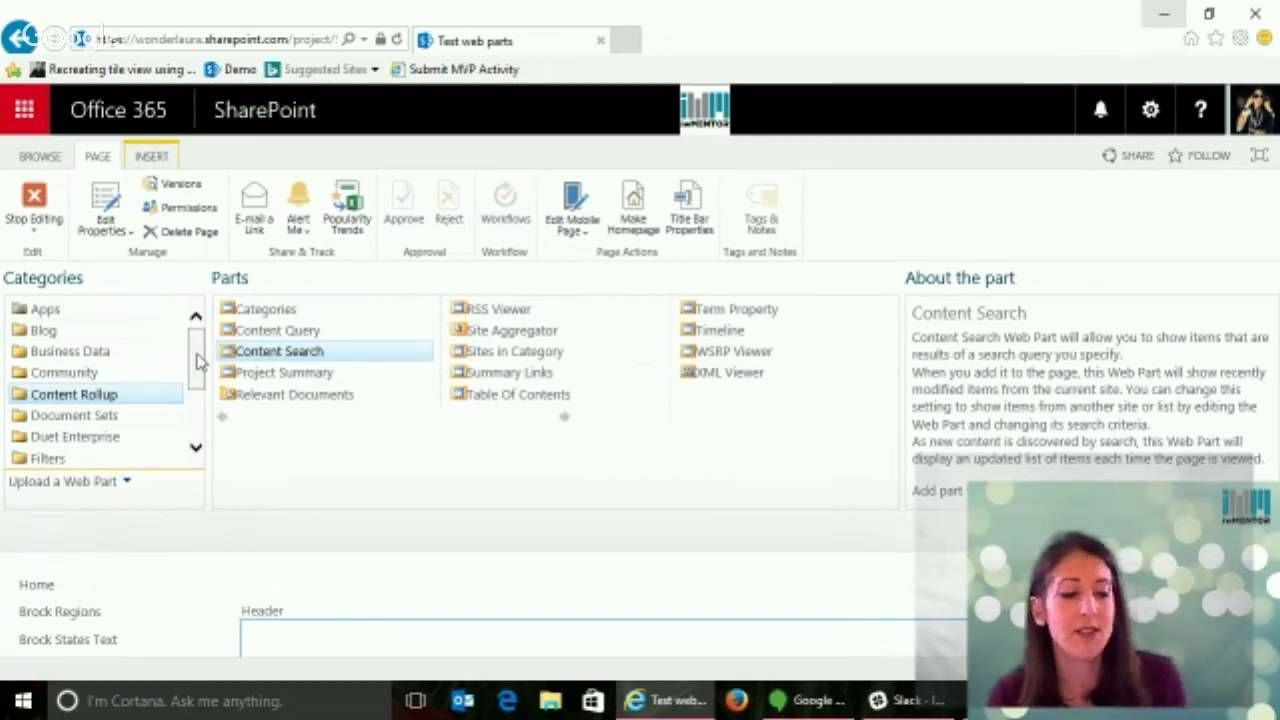Open the Home navigation link
Image resolution: width=1280 pixels, height=720 pixels.
pos(36,585)
